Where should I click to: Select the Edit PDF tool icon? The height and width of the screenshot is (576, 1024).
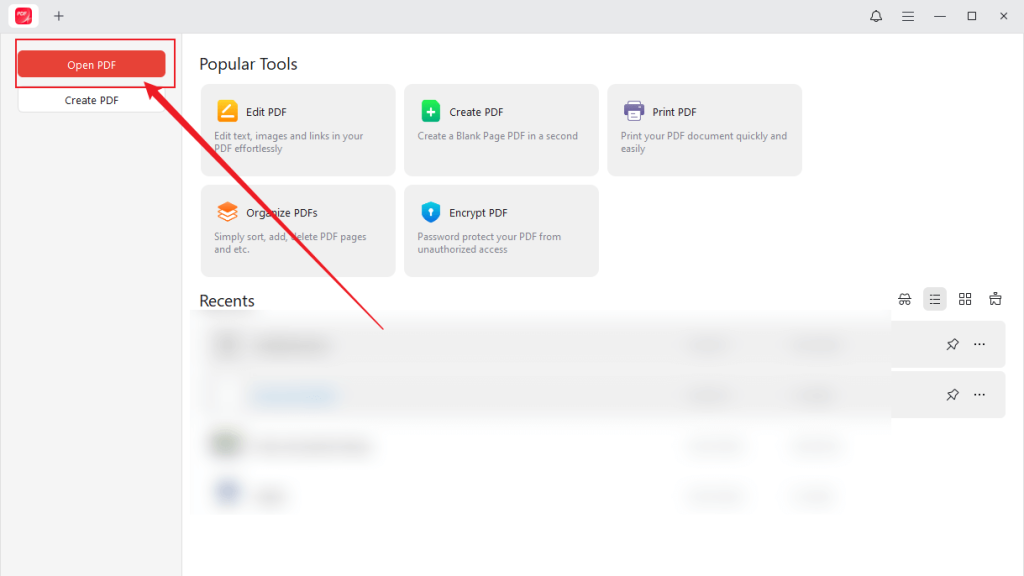[228, 112]
